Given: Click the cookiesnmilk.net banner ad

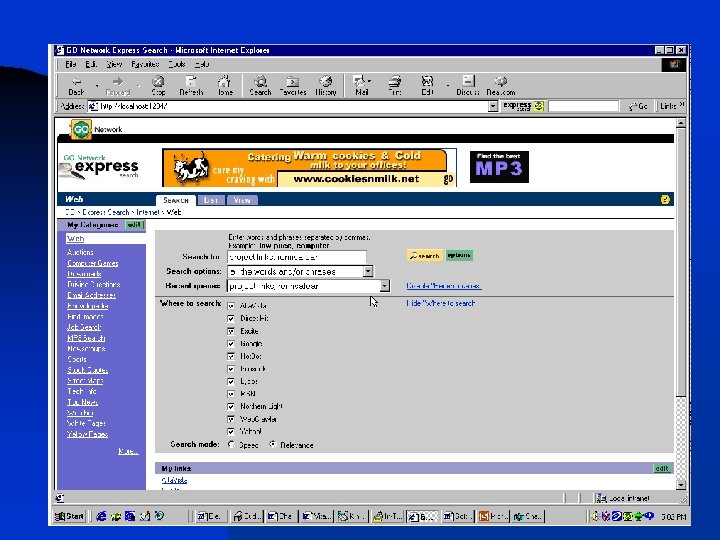Looking at the screenshot, I should [x=309, y=168].
